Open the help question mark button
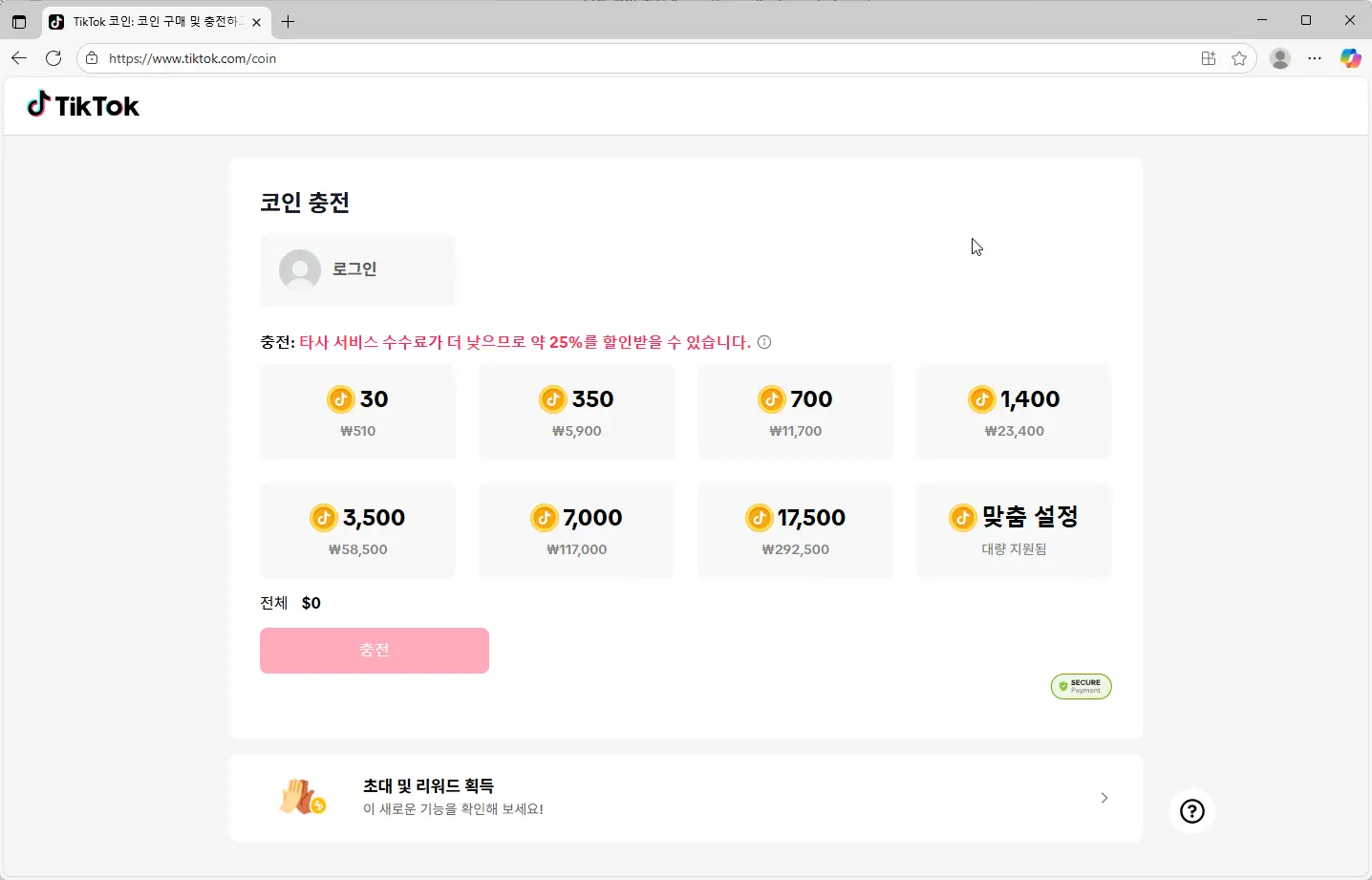Viewport: 1372px width, 880px height. point(1191,811)
